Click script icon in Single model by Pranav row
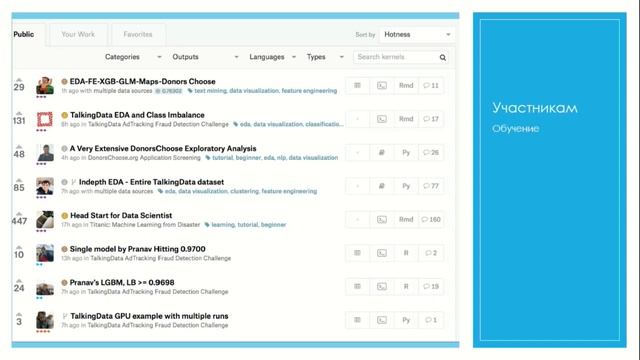Screen dimensions: 640x360 pyautogui.click(x=382, y=253)
